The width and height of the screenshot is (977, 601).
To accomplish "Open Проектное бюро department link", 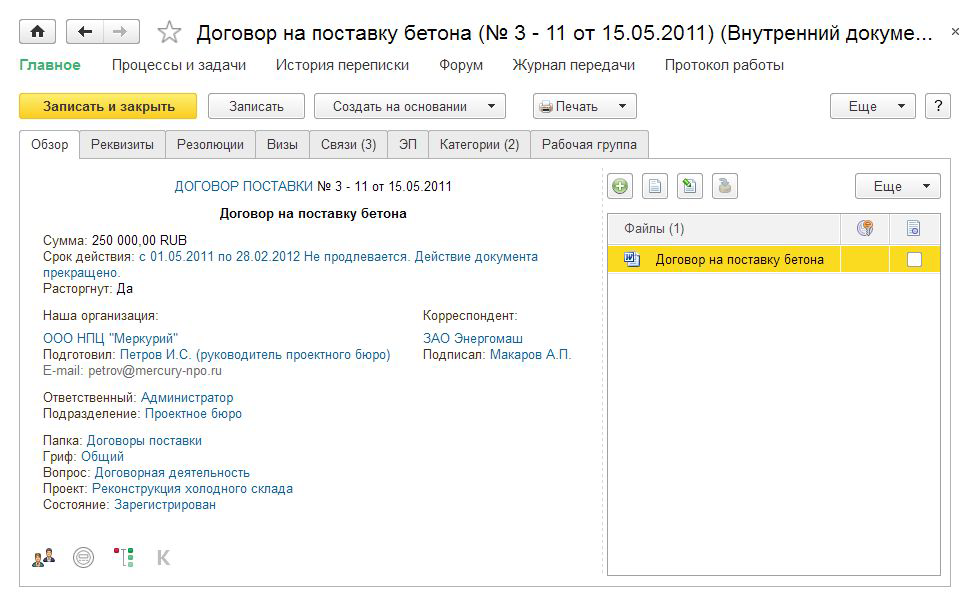I will click(x=193, y=414).
